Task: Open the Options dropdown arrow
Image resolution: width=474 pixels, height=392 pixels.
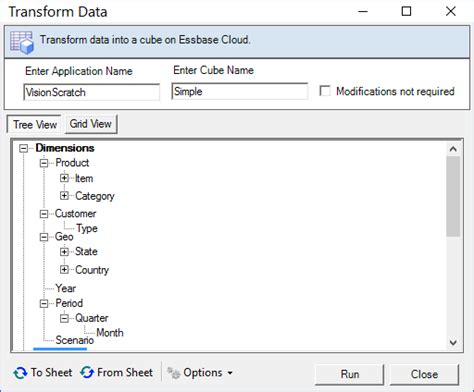Action: [x=230, y=373]
